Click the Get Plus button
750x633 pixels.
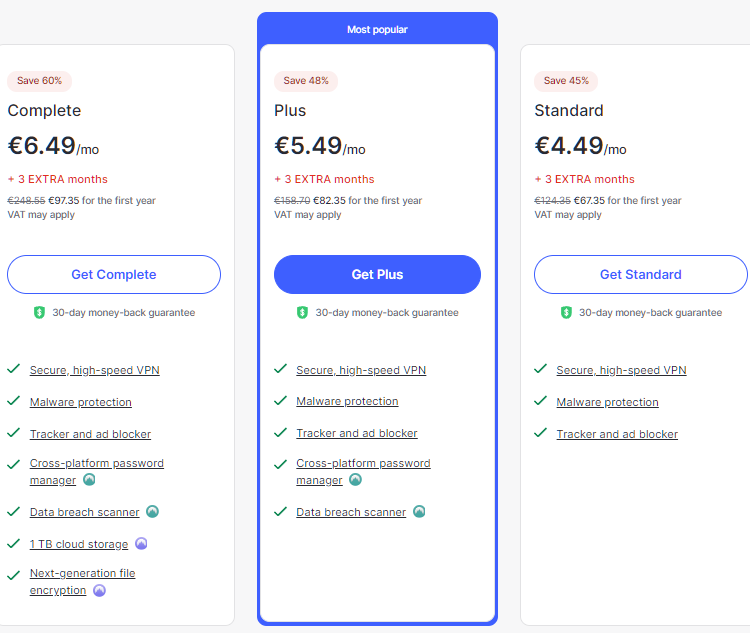[x=377, y=274]
